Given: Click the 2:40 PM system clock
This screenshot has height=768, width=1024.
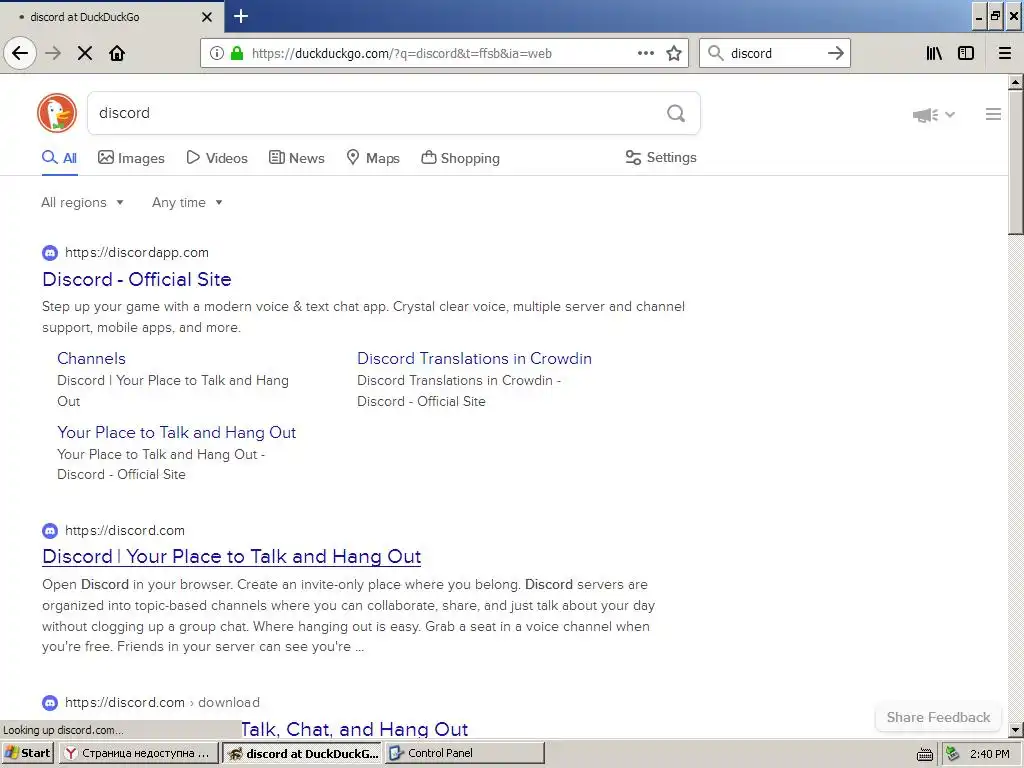Looking at the screenshot, I should click(x=990, y=754).
